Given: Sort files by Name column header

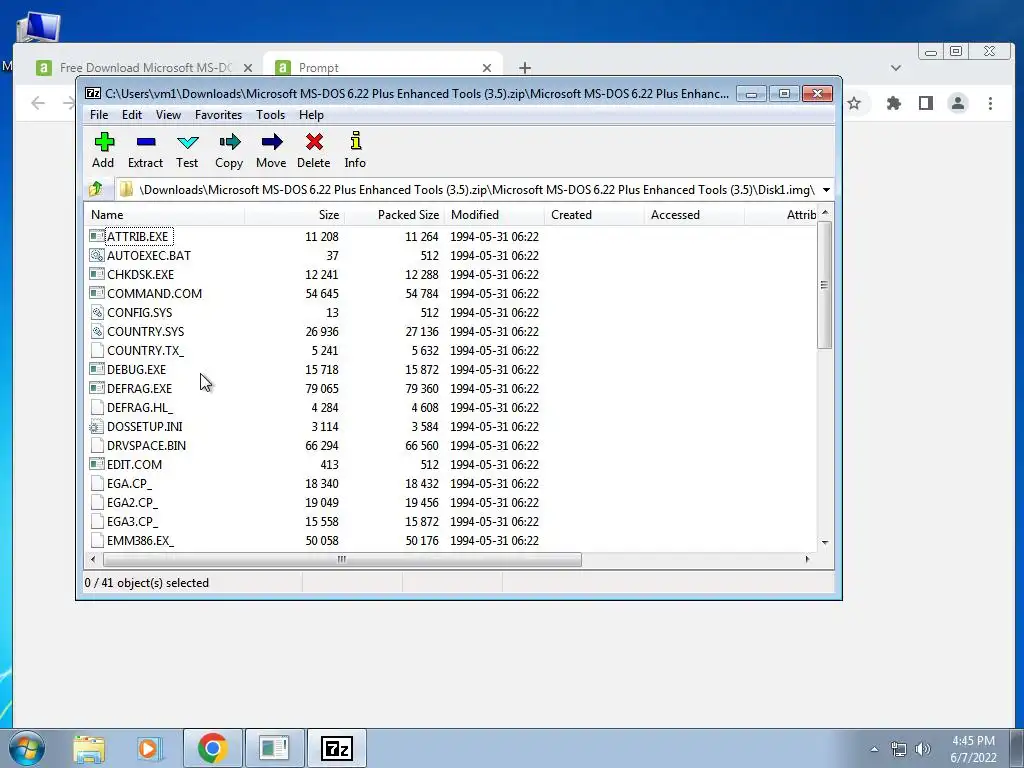Looking at the screenshot, I should pos(165,215).
